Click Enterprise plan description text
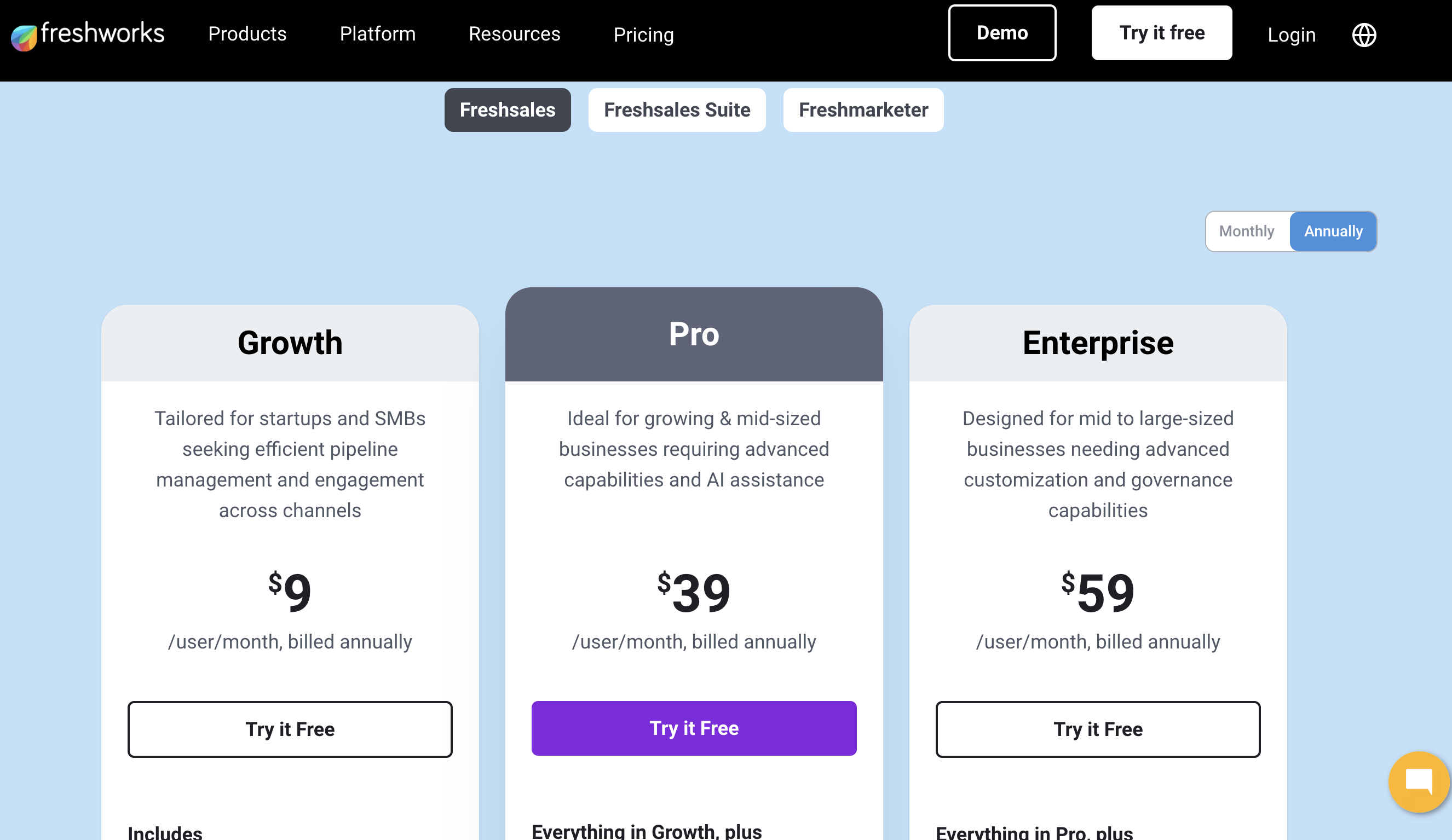This screenshot has width=1452, height=840. pyautogui.click(x=1098, y=464)
